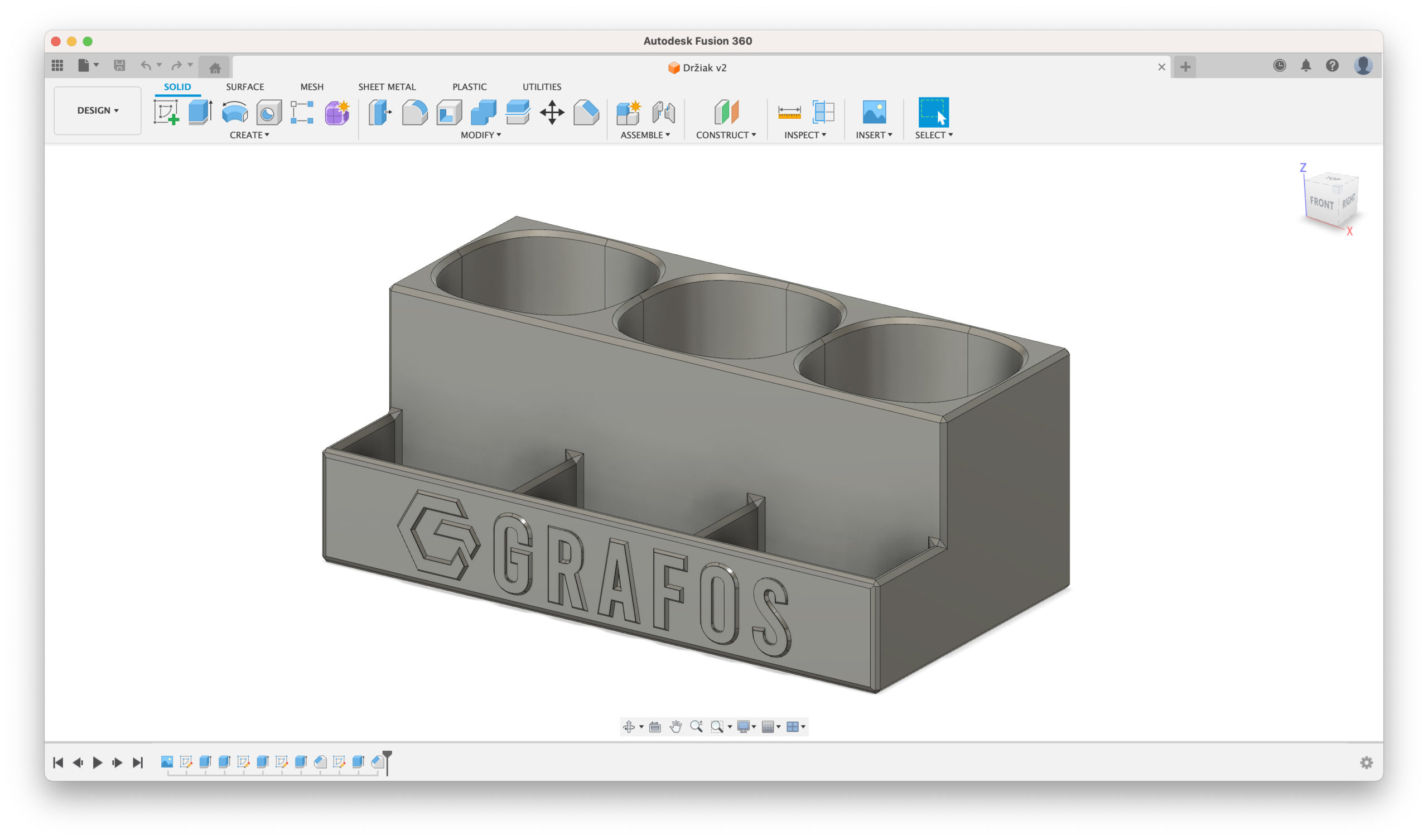Expand the INSPECT menu

point(805,135)
